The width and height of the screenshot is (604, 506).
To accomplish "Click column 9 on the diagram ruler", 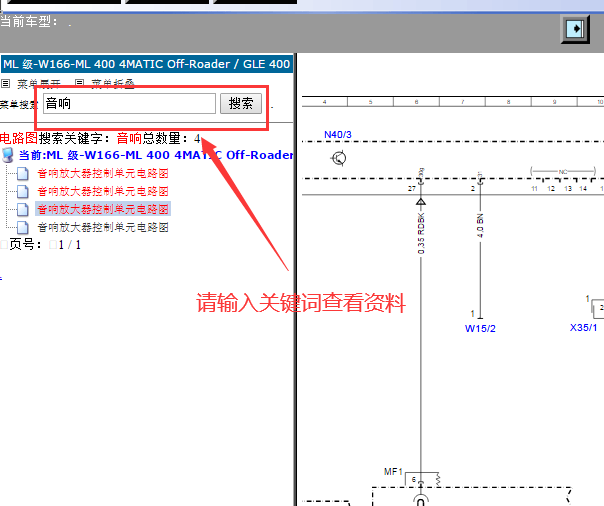I will coord(554,102).
